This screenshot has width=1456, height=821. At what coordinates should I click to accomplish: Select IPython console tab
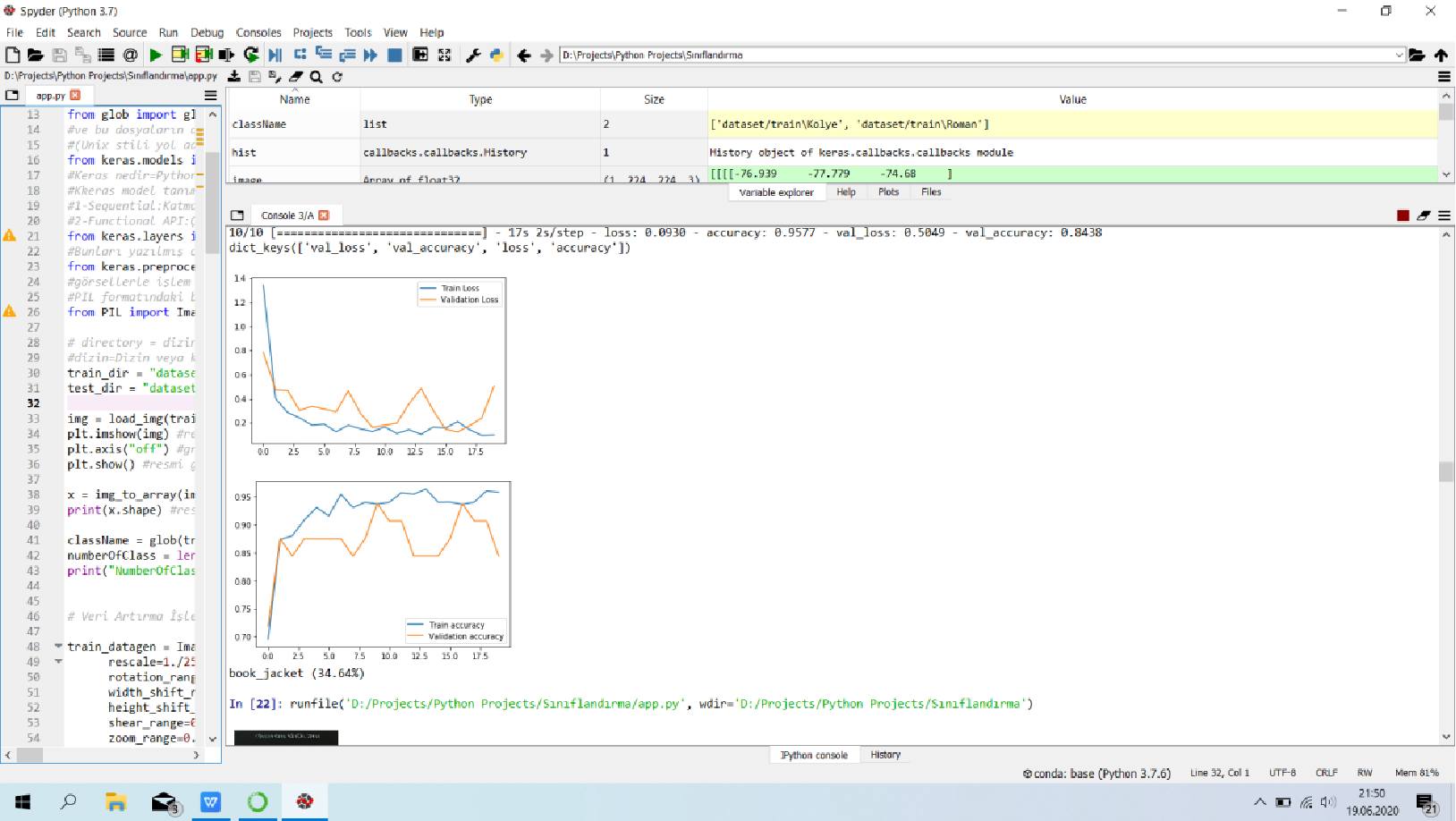click(x=814, y=755)
